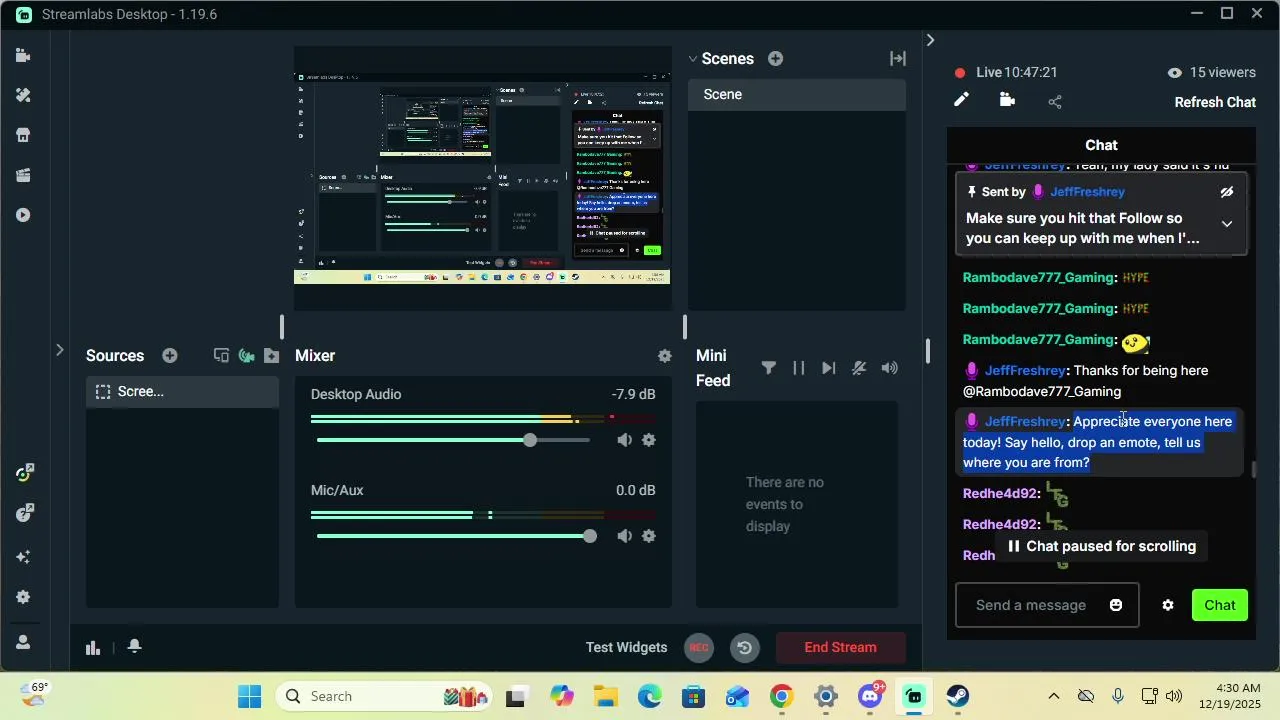Click Test Widgets
The height and width of the screenshot is (720, 1280).
[x=626, y=647]
